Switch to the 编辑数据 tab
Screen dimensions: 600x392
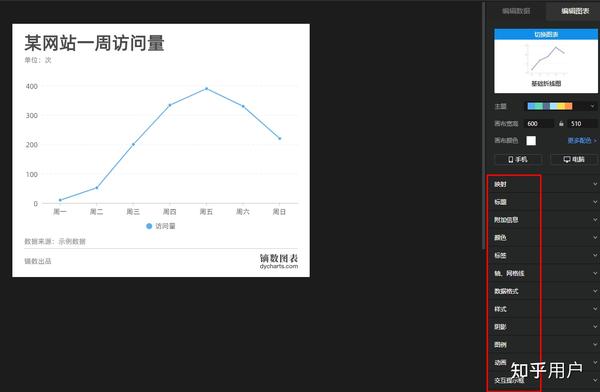coord(516,11)
